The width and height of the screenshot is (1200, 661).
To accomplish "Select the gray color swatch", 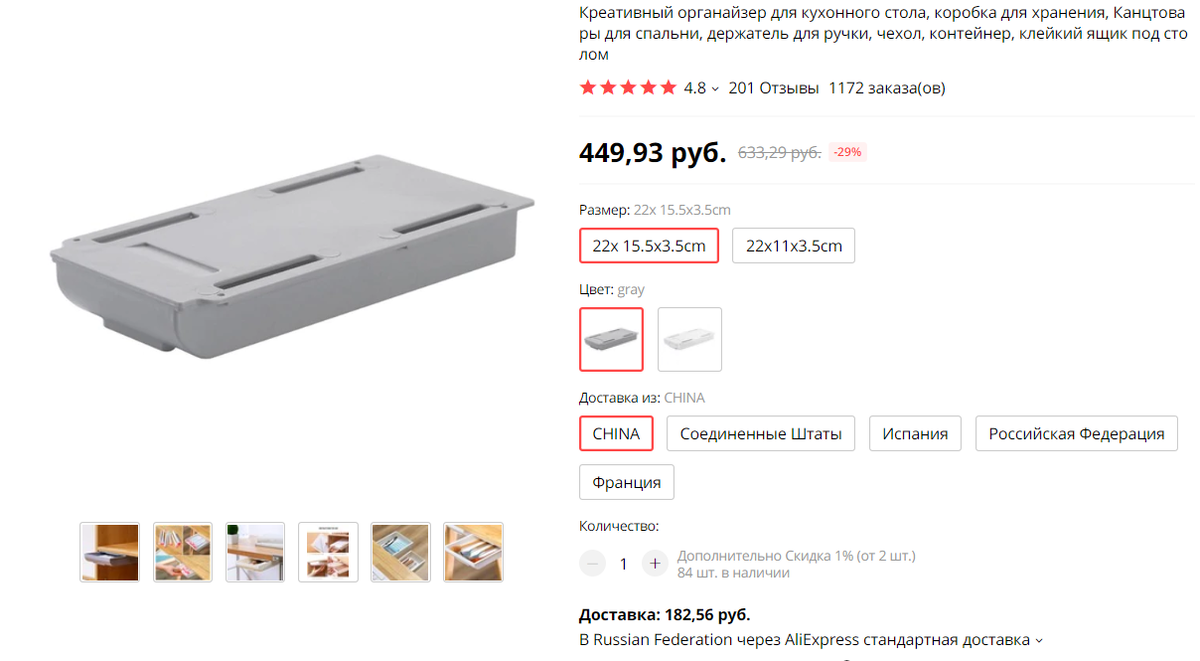I will pyautogui.click(x=611, y=339).
